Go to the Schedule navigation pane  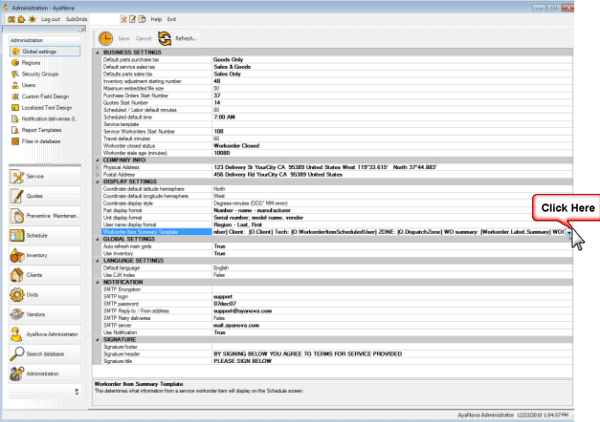(x=45, y=235)
